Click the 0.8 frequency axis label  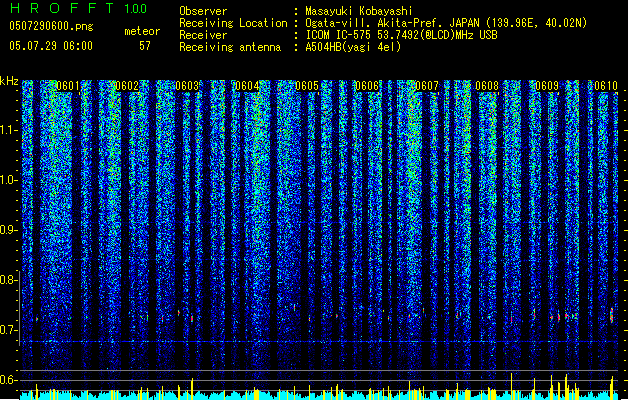(x=8, y=280)
